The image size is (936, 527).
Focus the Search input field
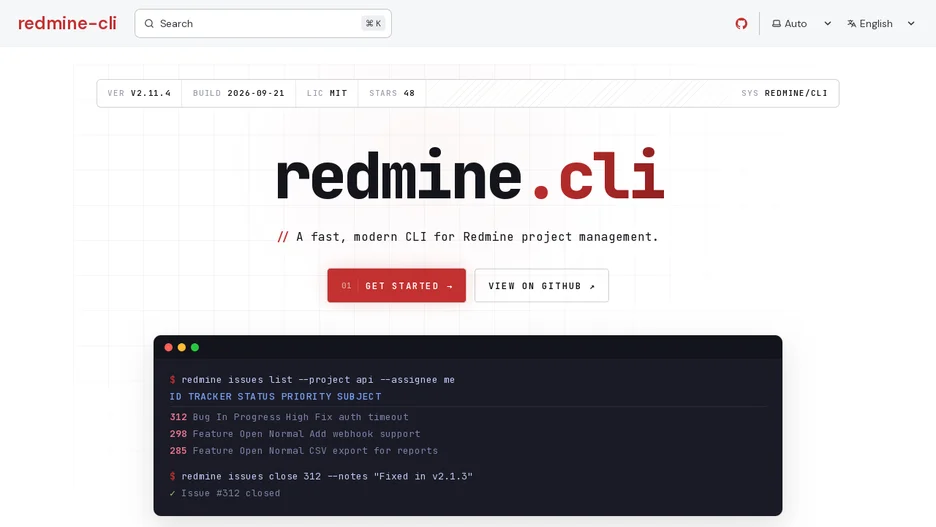pos(263,23)
